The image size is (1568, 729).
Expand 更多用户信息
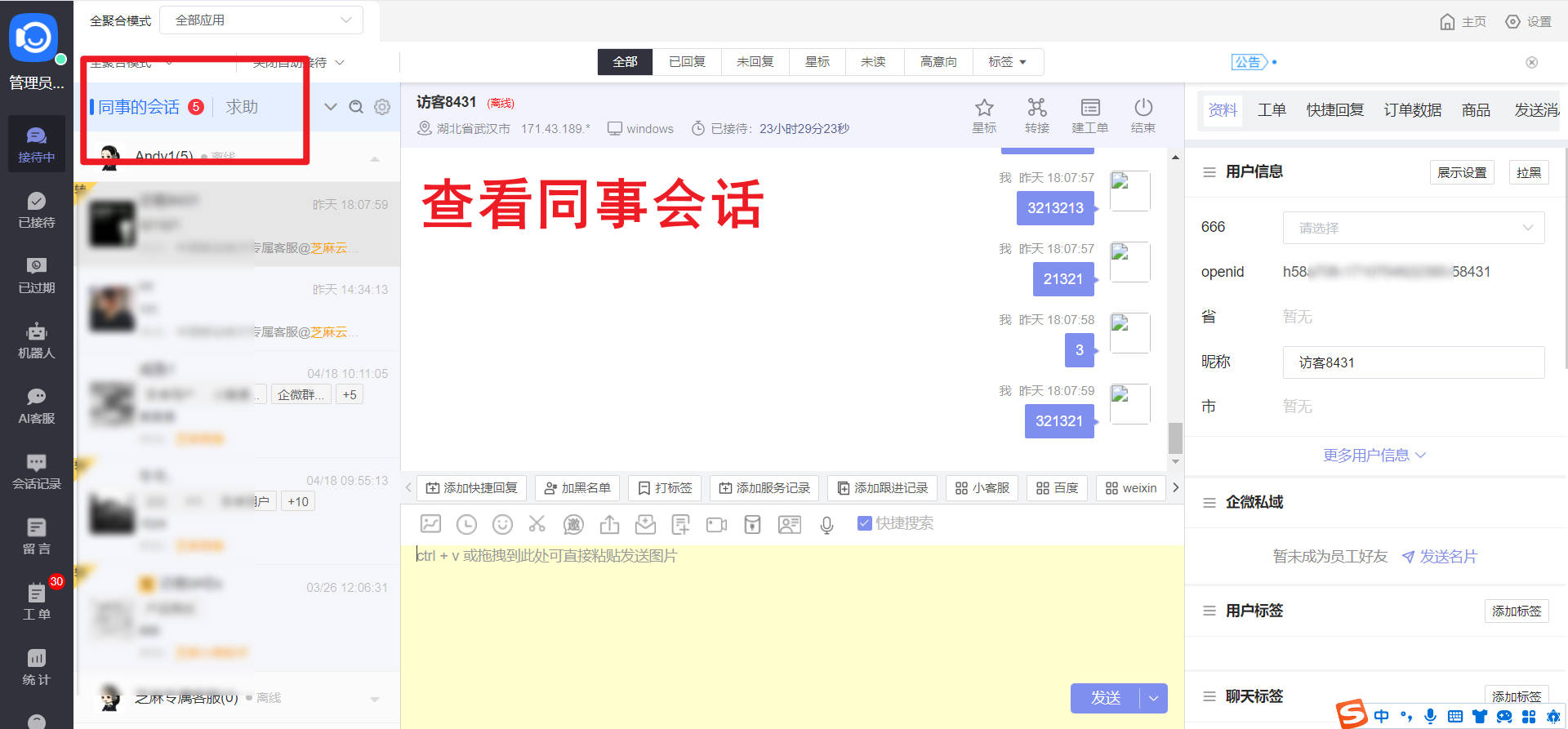[1374, 456]
